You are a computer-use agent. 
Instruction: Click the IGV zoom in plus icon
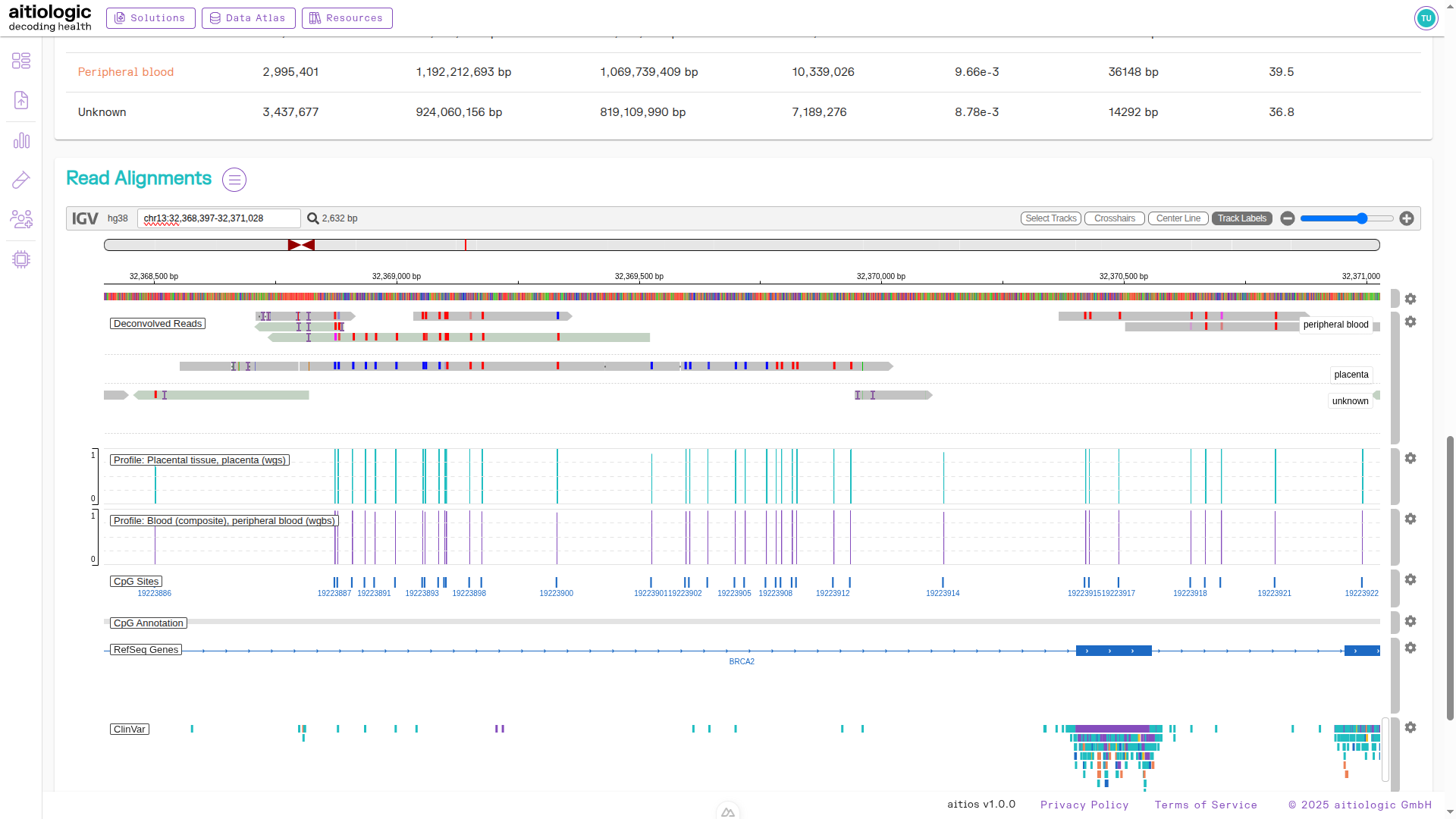point(1407,218)
